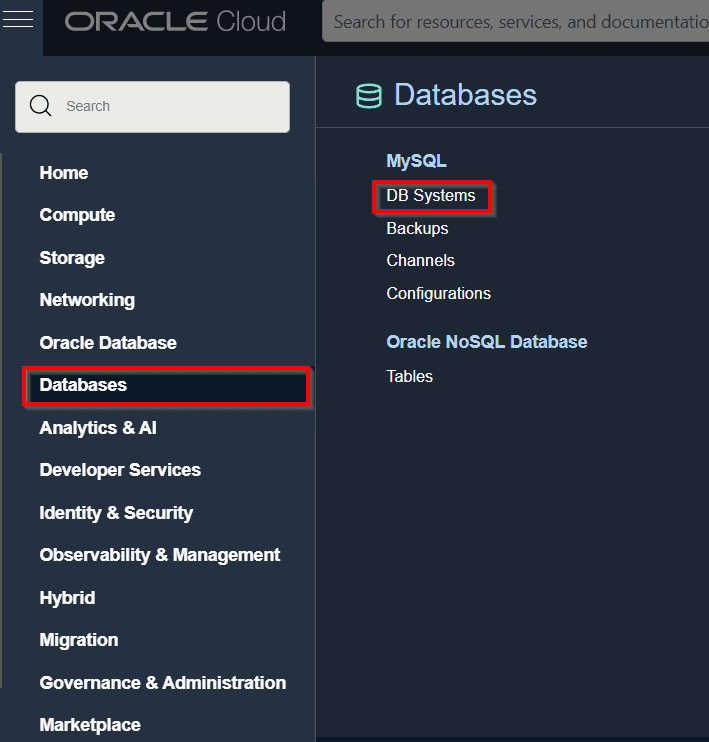
Task: Focus the sidebar Search field
Action: click(152, 106)
